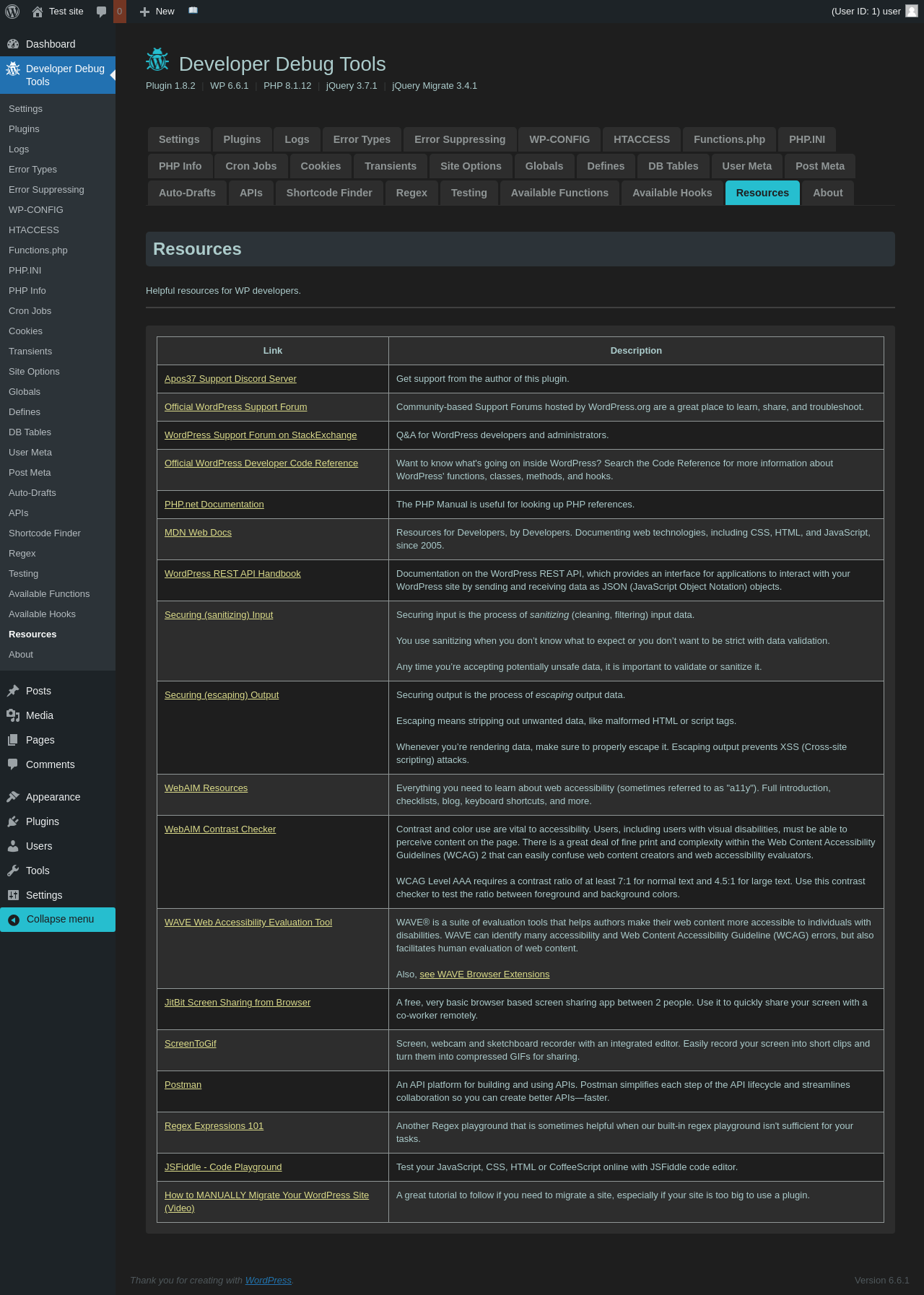Image resolution: width=924 pixels, height=1295 pixels.
Task: Open the HTACCESS tab
Action: (x=642, y=139)
